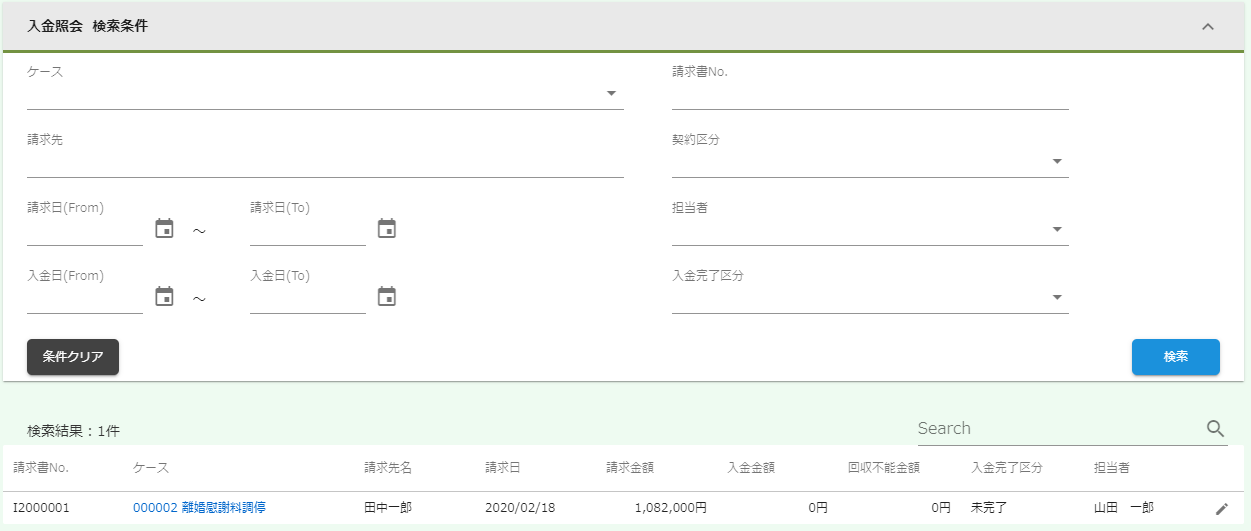This screenshot has width=1251, height=531.
Task: Collapse the 検索条件 panel
Action: pos(1208,27)
